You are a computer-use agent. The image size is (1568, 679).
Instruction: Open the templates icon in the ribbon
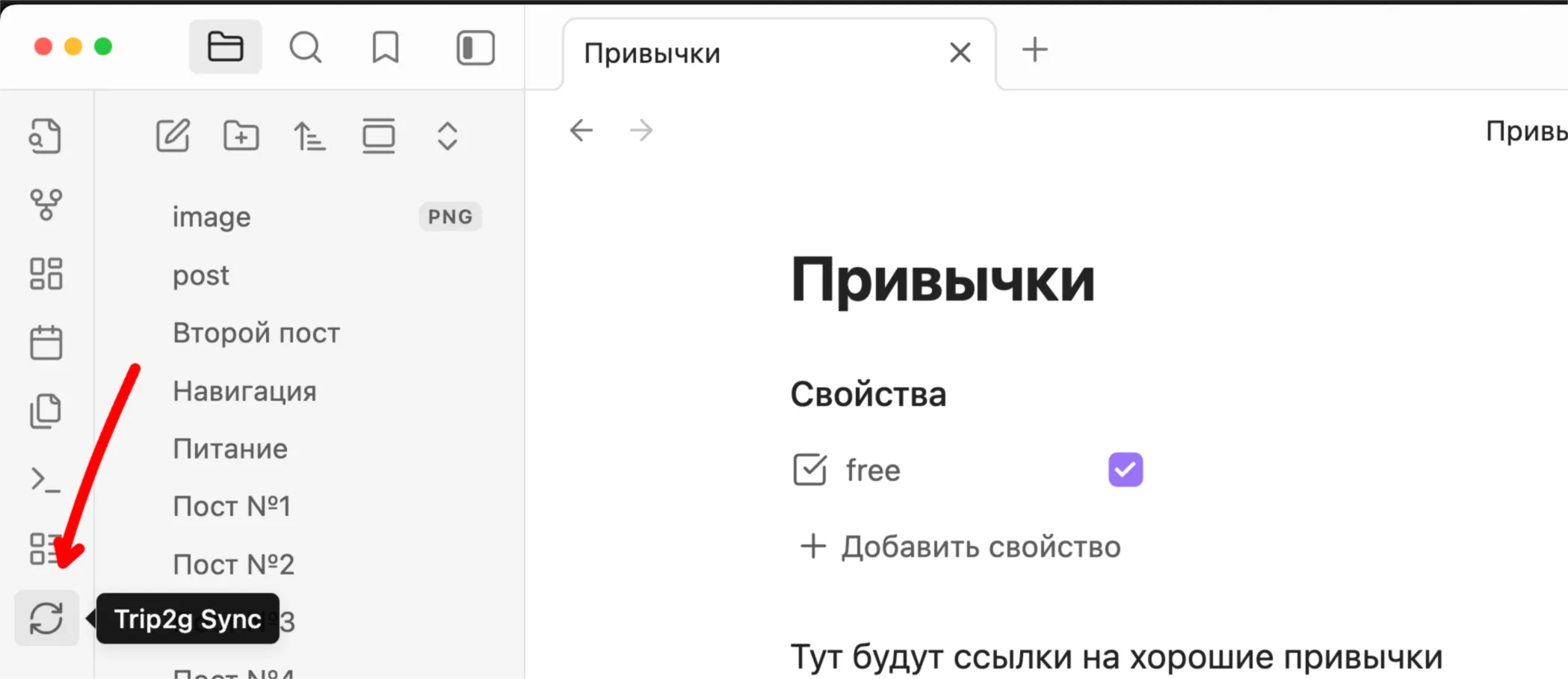click(46, 411)
